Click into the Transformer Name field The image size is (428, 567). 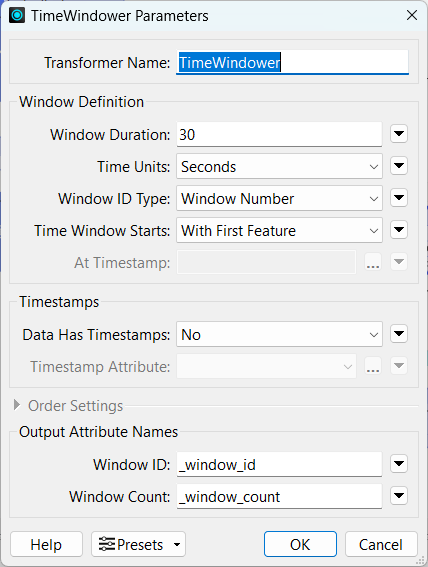(292, 62)
